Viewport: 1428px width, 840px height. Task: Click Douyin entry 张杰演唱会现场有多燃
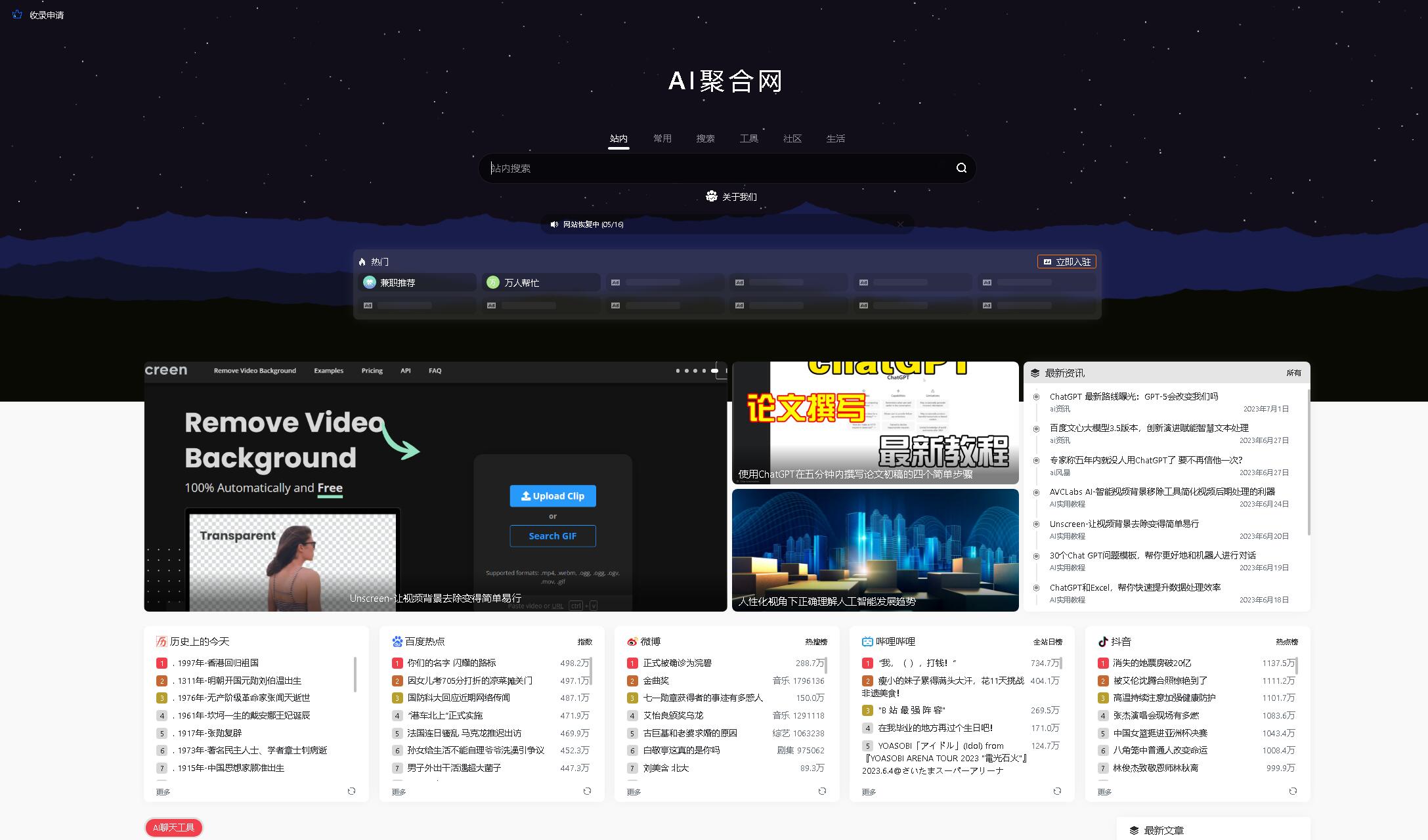pos(1156,715)
